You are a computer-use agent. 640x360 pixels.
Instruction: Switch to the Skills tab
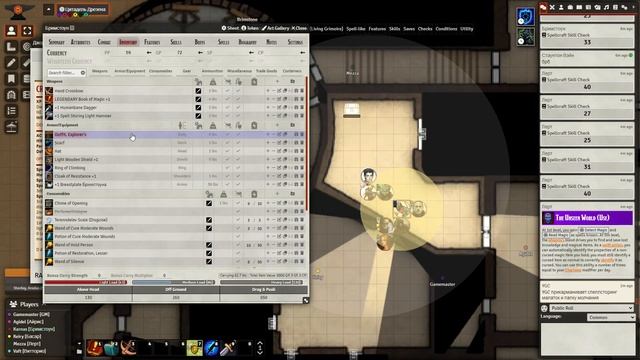click(176, 42)
